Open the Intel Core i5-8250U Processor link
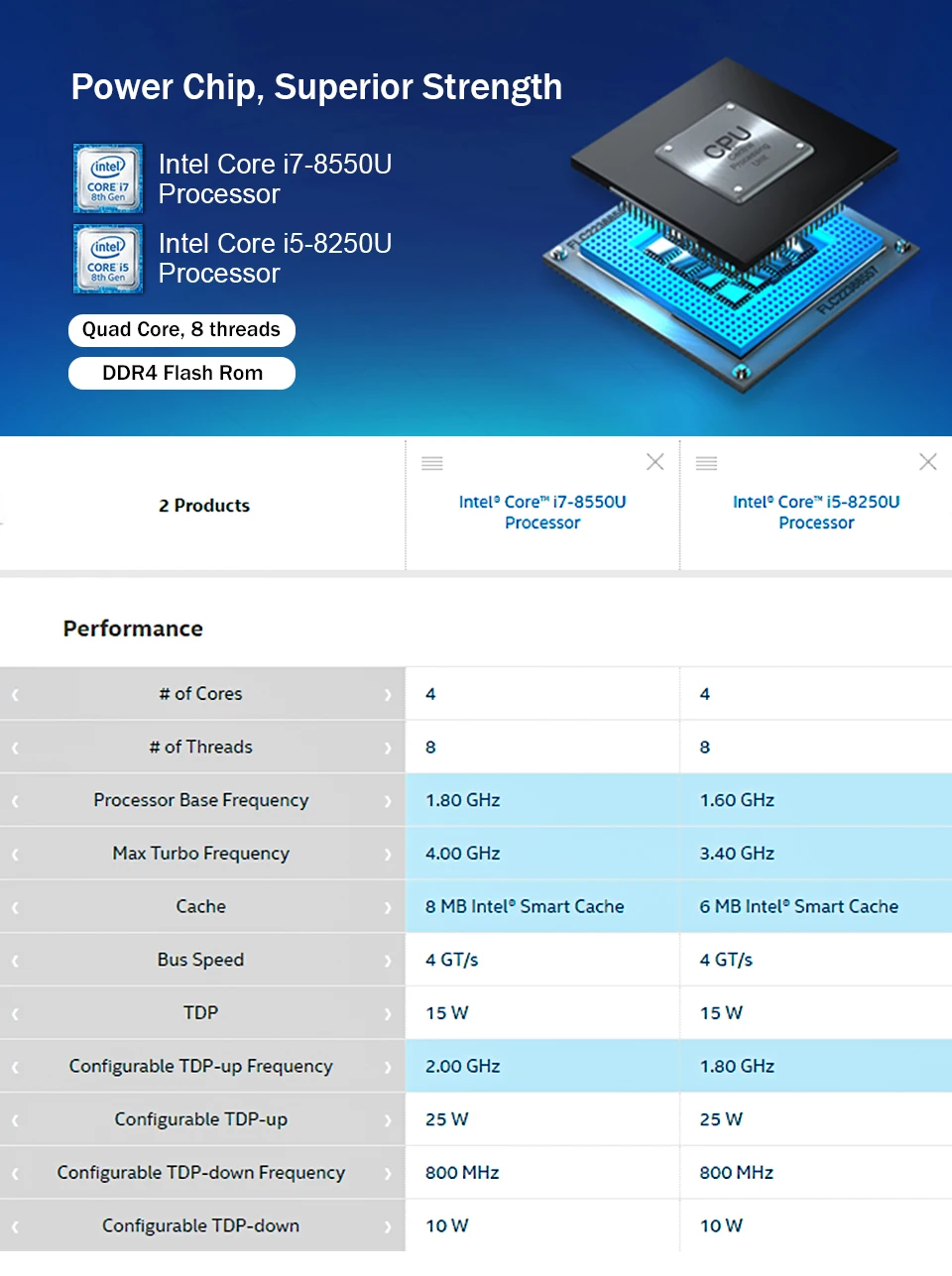This screenshot has width=952, height=1276. pos(816,512)
